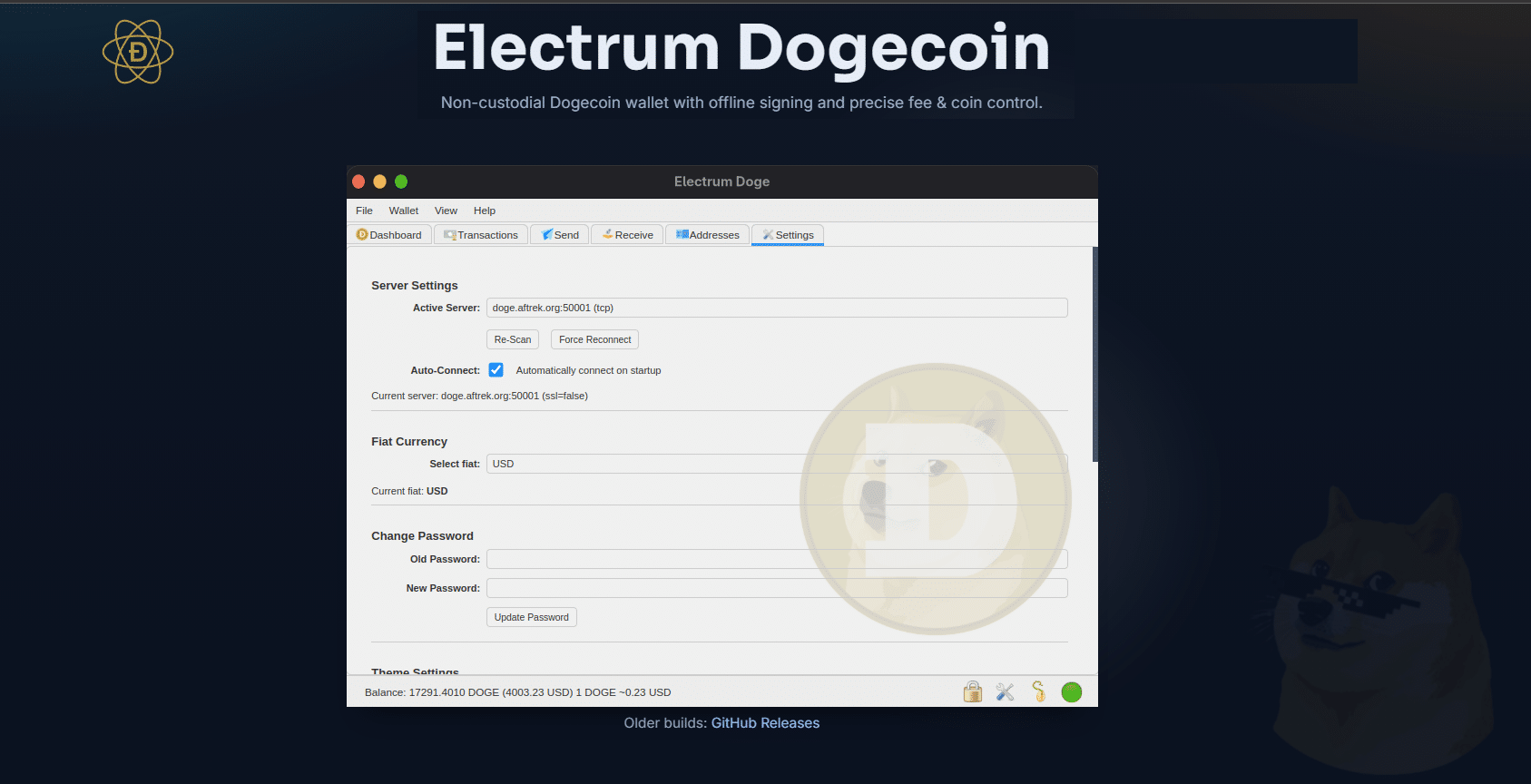Open the File menu
1531x784 pixels.
coord(364,211)
